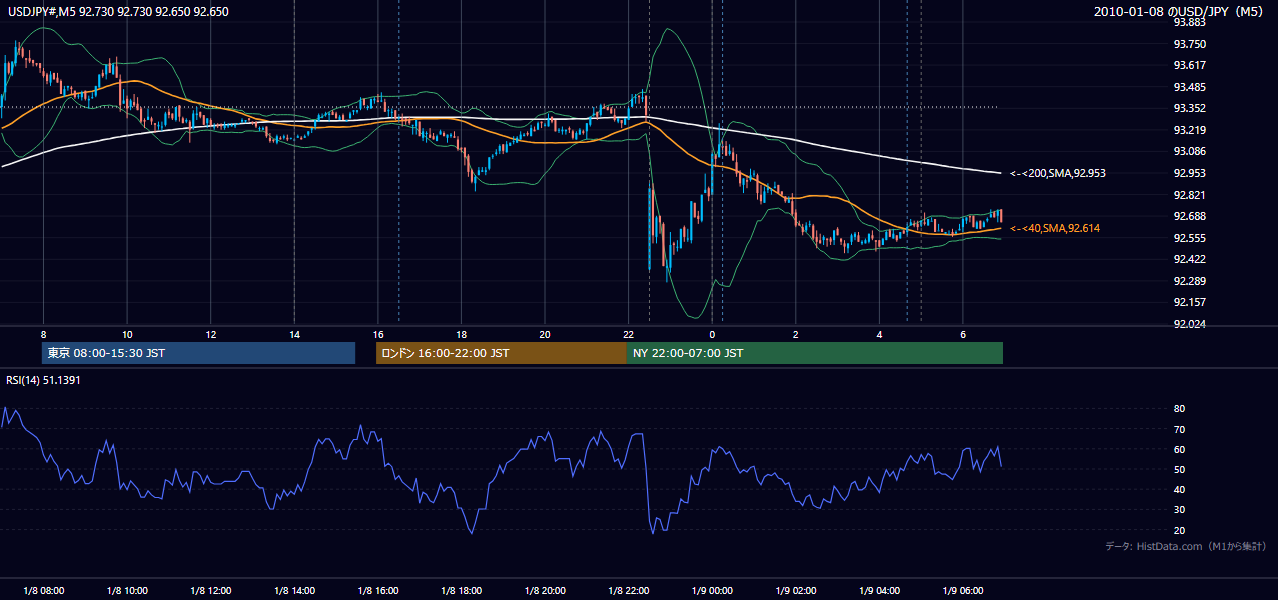The height and width of the screenshot is (600, 1278).
Task: Click bottom date label 1/9 00:00
Action: [712, 590]
